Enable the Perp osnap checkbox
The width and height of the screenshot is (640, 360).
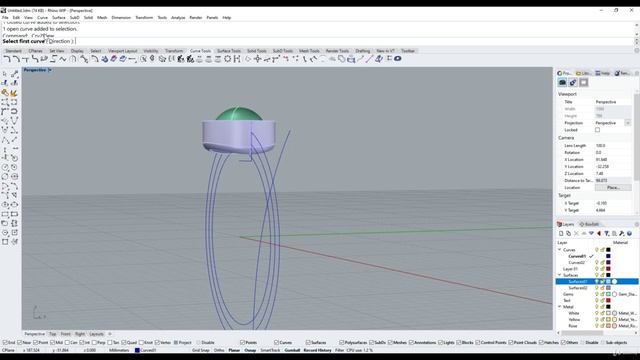coord(94,342)
